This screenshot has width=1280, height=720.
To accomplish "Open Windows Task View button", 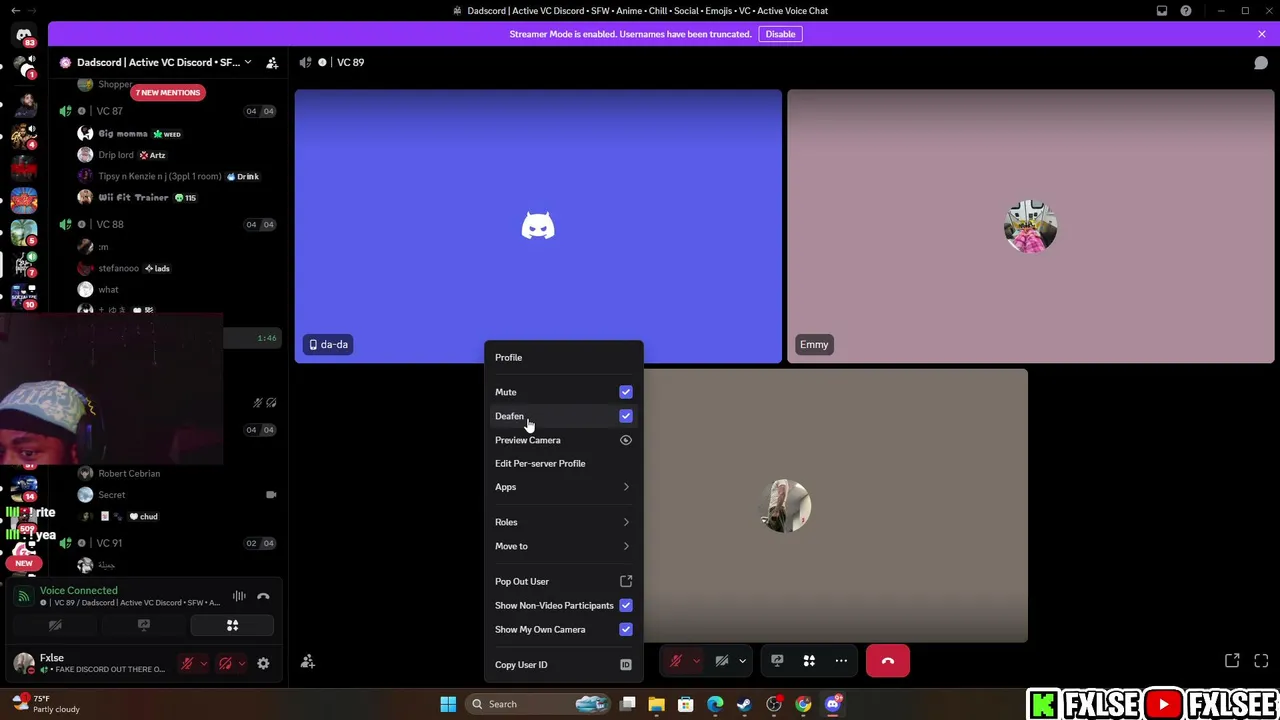I will coord(628,704).
